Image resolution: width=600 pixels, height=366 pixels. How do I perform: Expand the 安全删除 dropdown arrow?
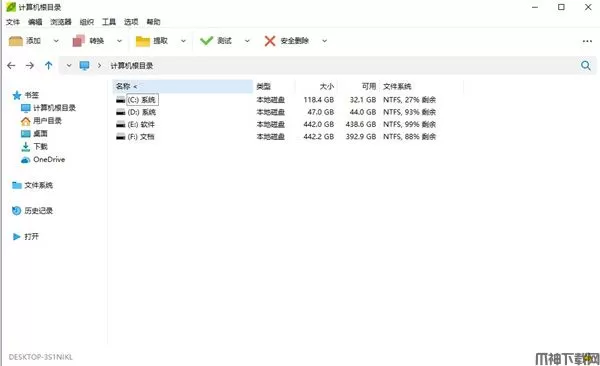[x=324, y=41]
